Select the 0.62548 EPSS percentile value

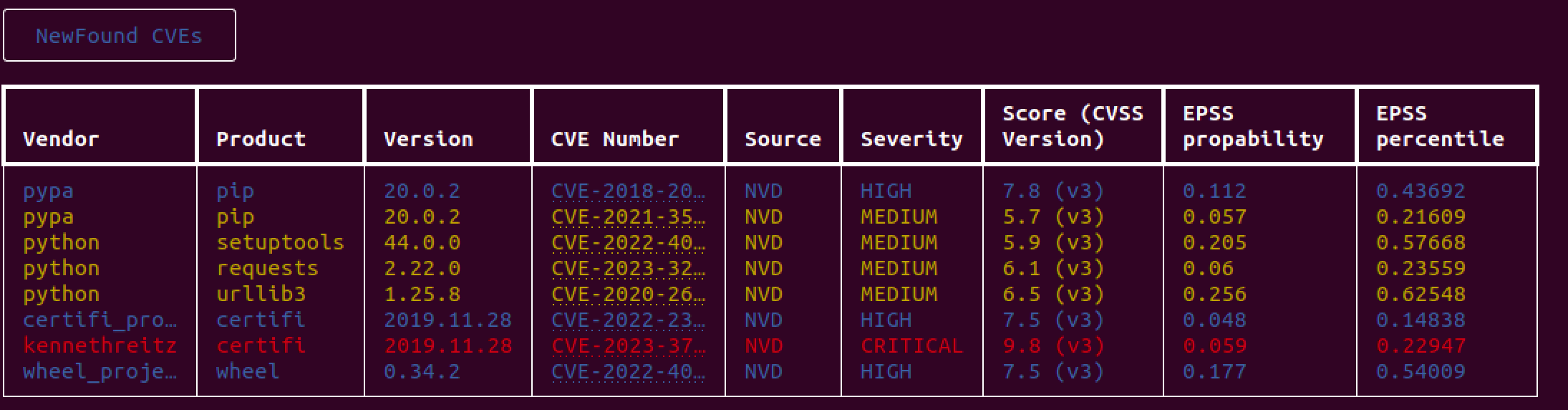[x=1421, y=295]
